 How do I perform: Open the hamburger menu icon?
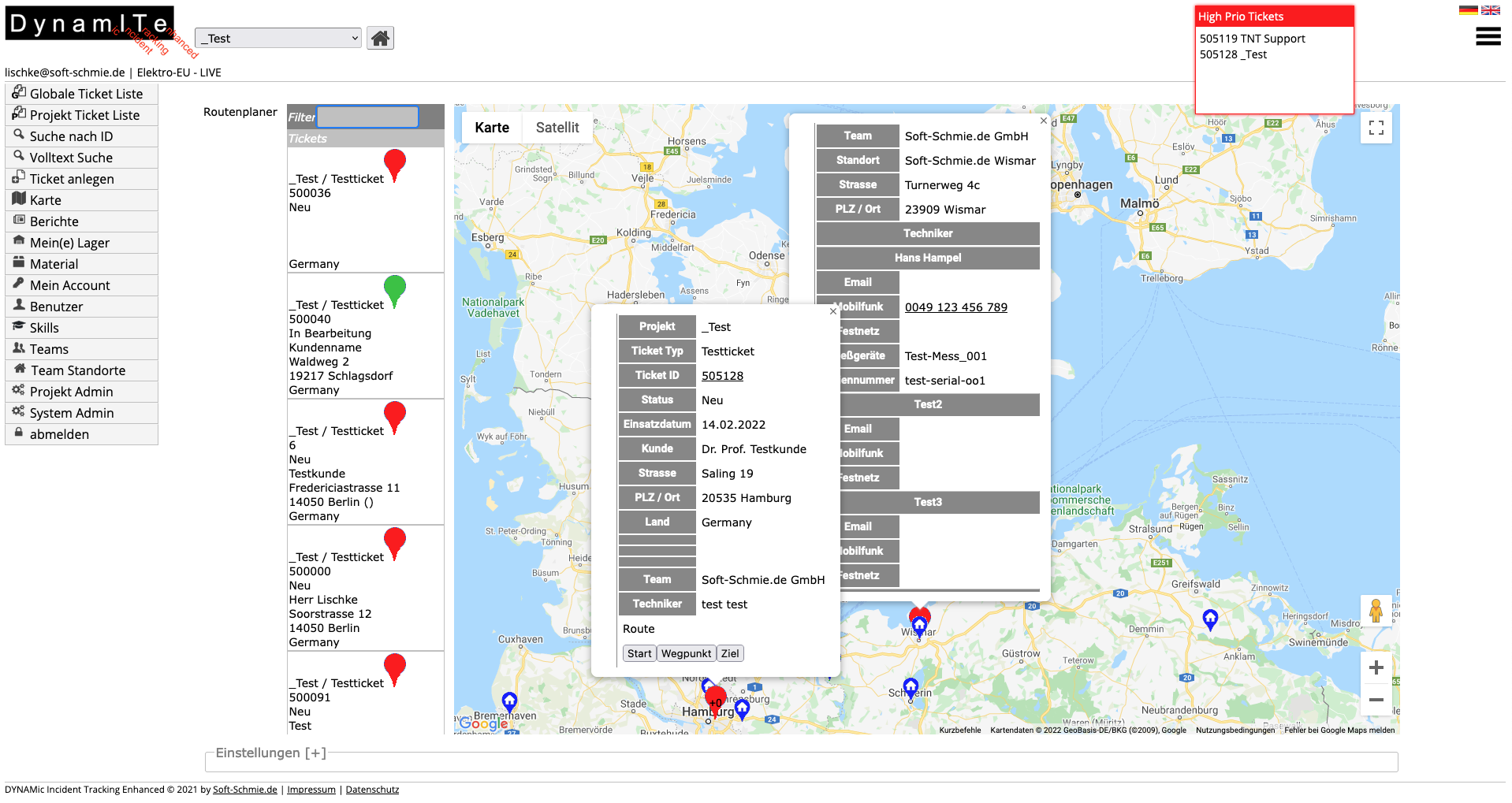tap(1488, 37)
